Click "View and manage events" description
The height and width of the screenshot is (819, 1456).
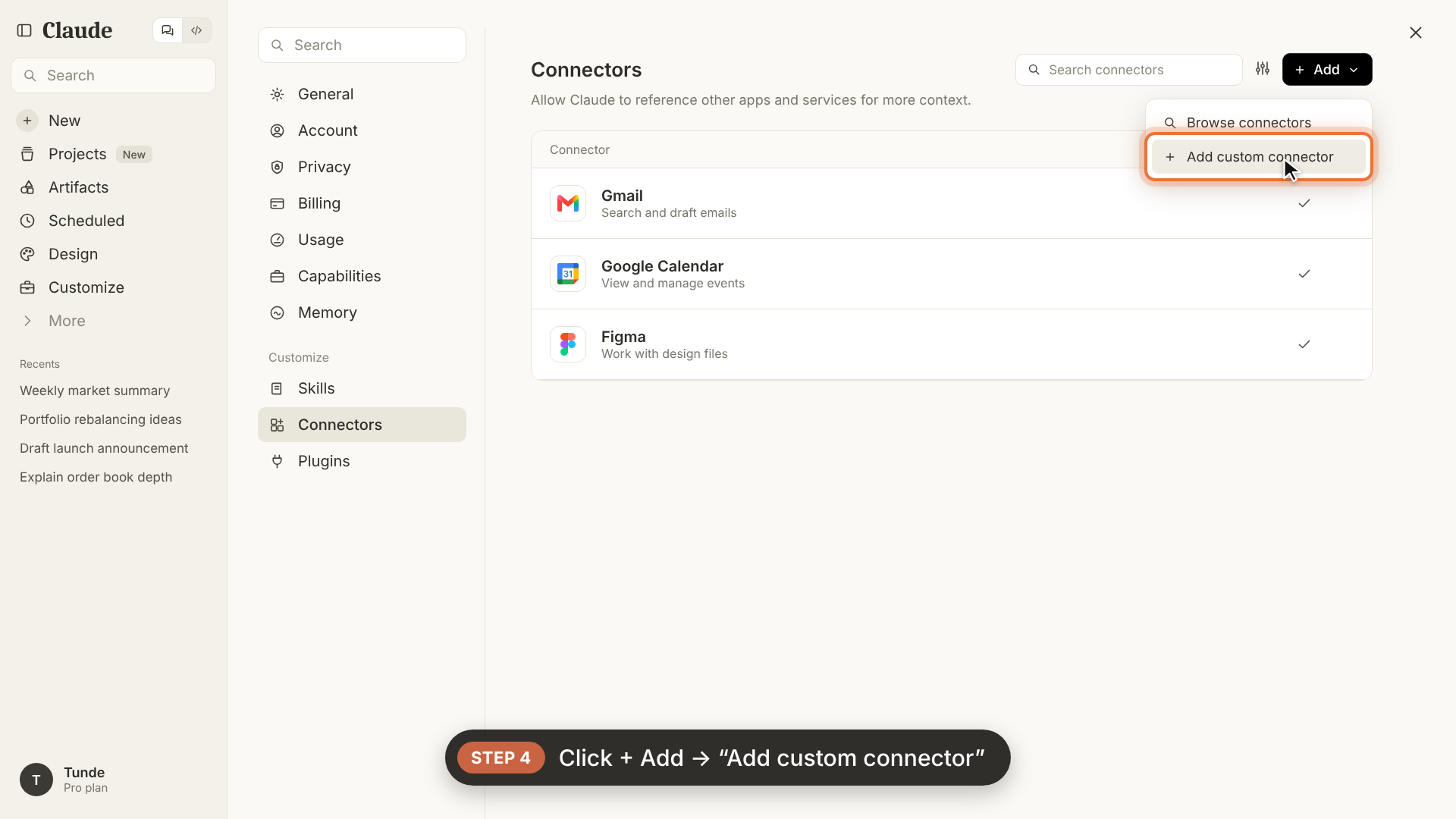[673, 284]
